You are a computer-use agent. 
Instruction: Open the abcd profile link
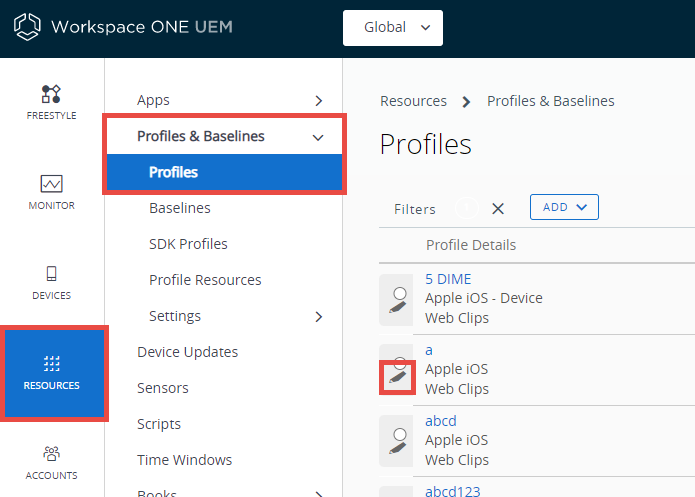point(441,421)
